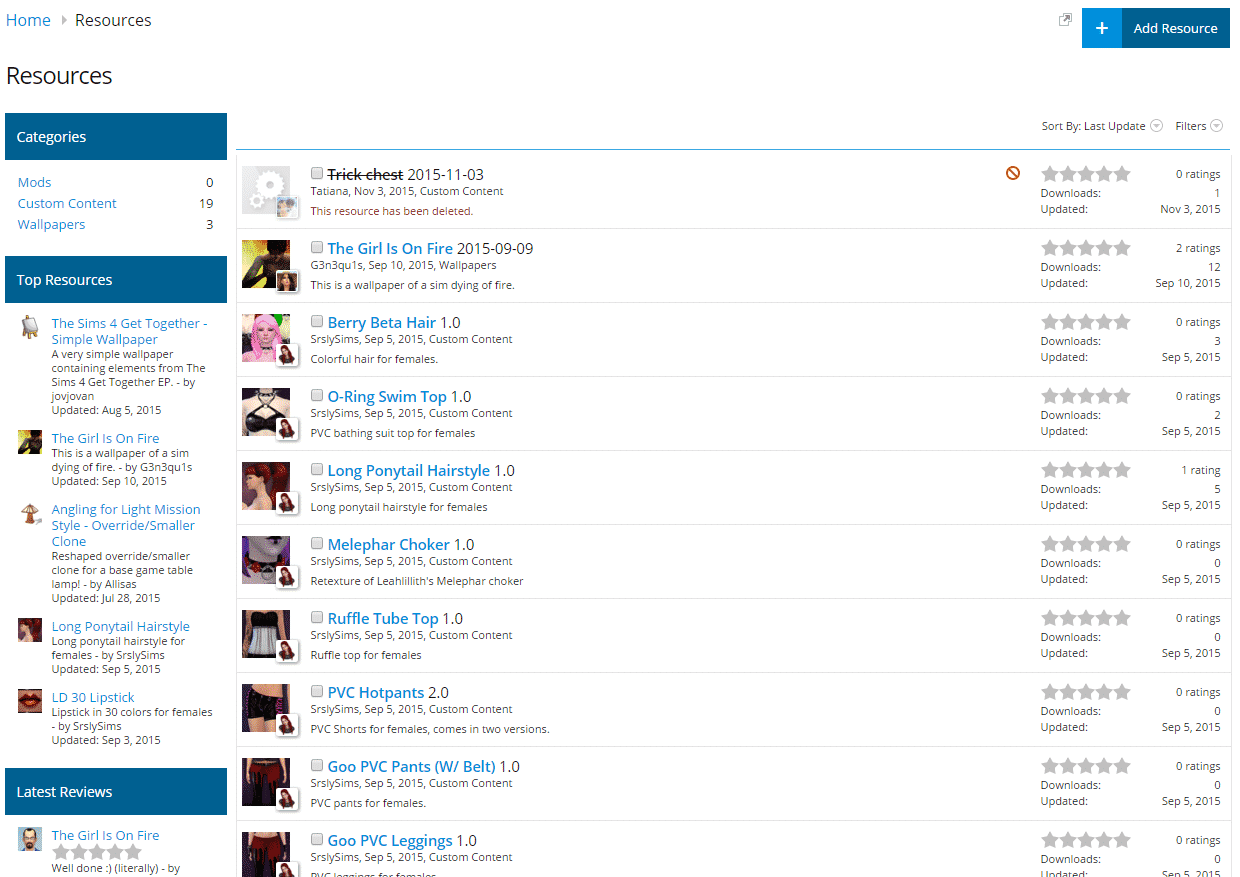Open the Custom Content category

[x=67, y=203]
